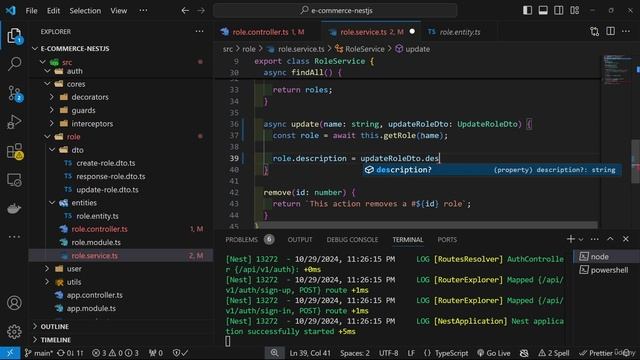Go back in navigation history
Screen dimensions: 640x360
(x=185, y=11)
